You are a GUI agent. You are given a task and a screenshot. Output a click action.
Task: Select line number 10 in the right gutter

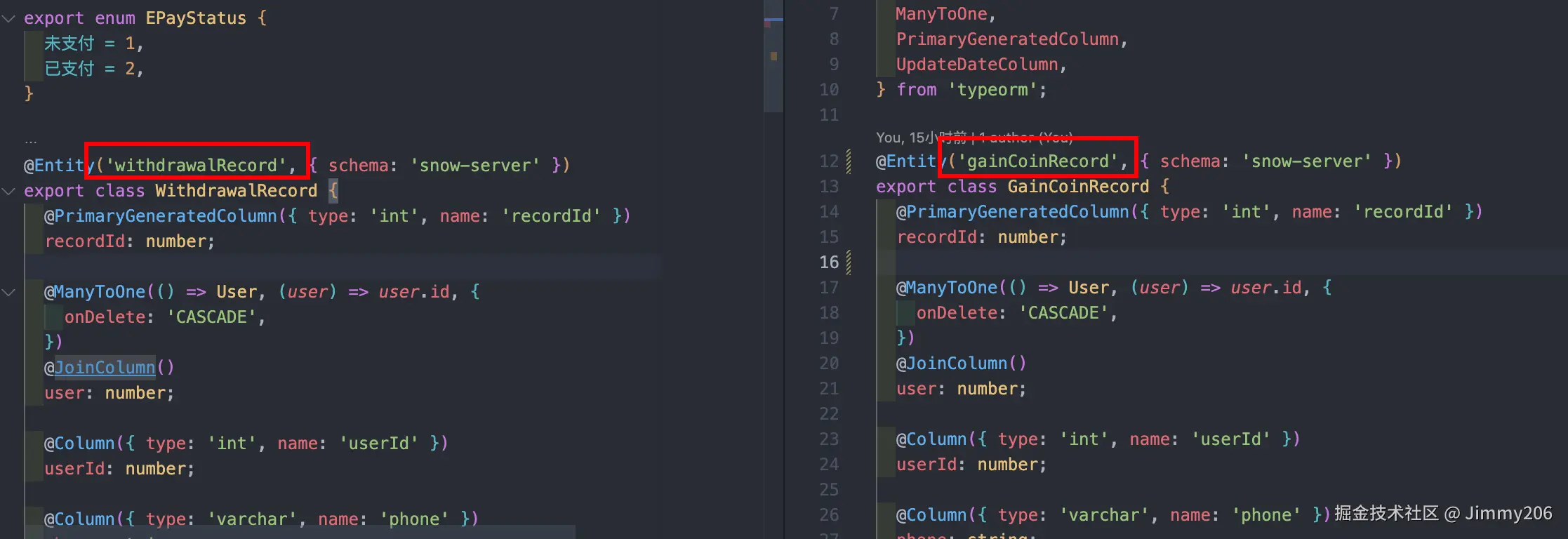click(829, 90)
